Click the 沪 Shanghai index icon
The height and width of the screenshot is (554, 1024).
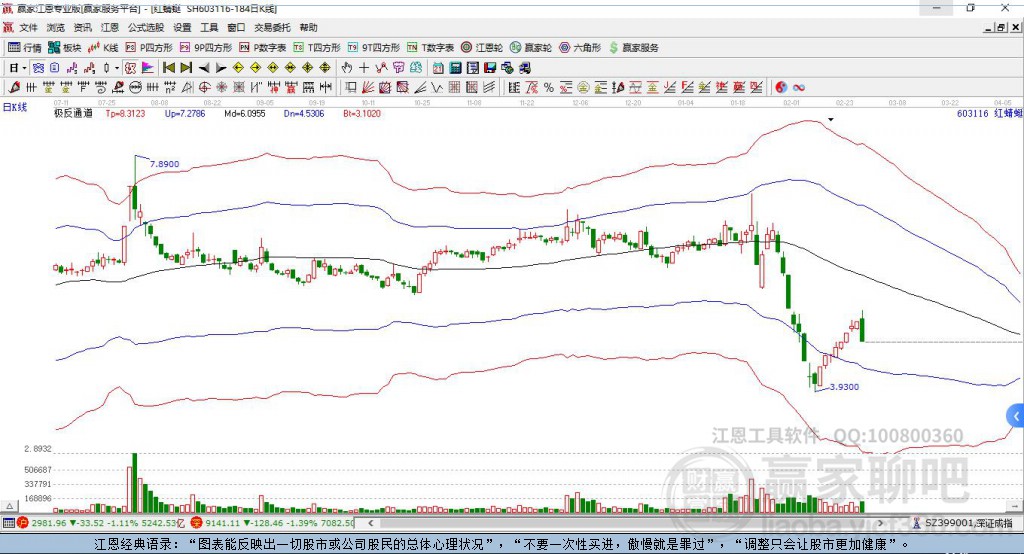23,523
